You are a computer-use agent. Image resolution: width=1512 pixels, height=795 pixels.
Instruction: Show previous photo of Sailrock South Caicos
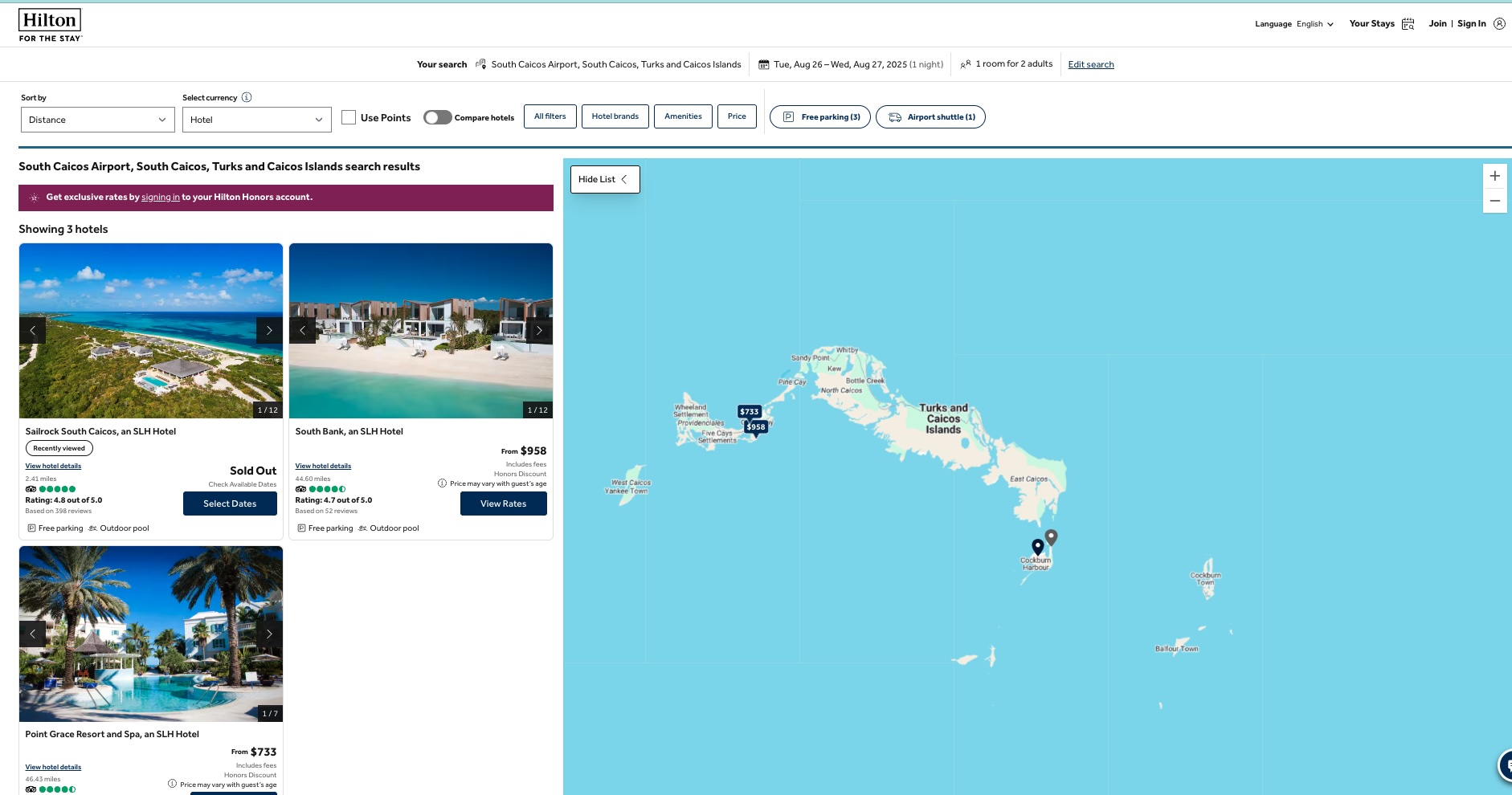[32, 330]
